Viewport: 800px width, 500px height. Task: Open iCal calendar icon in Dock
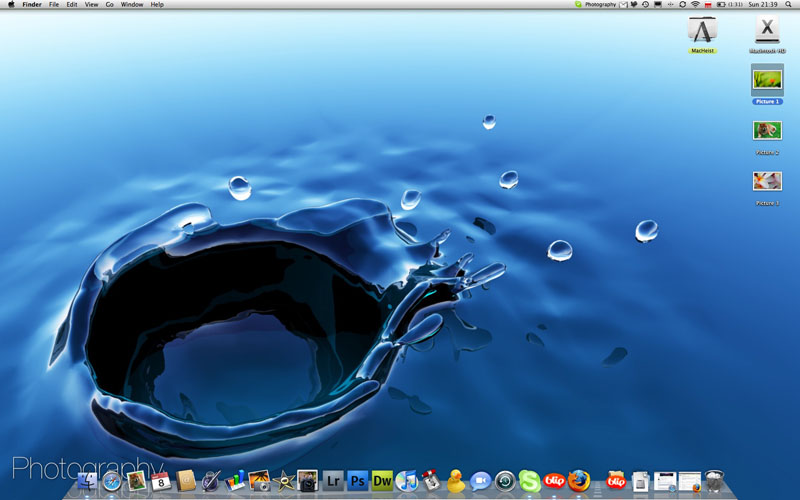161,481
